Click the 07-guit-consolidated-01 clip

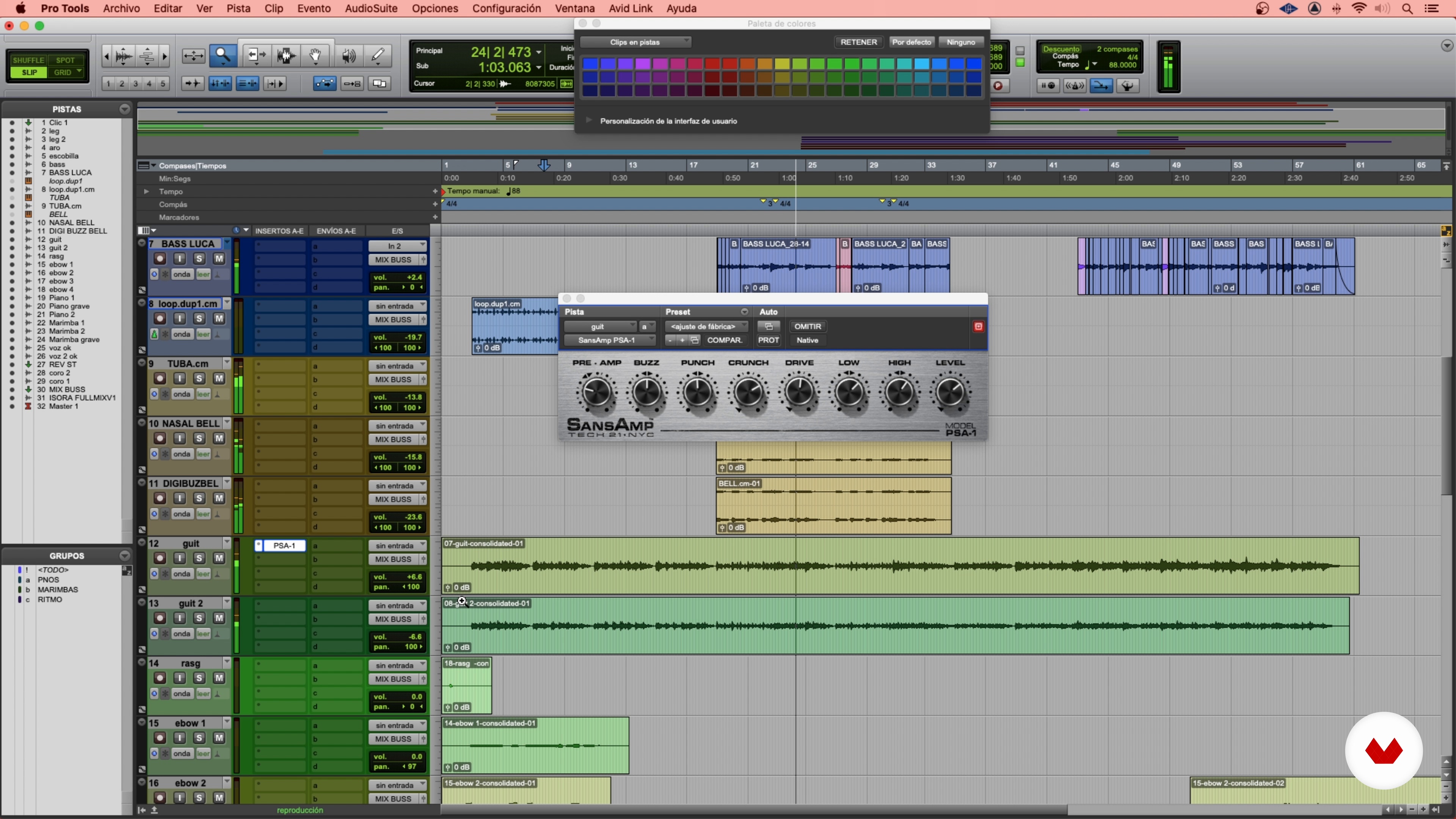(x=900, y=565)
